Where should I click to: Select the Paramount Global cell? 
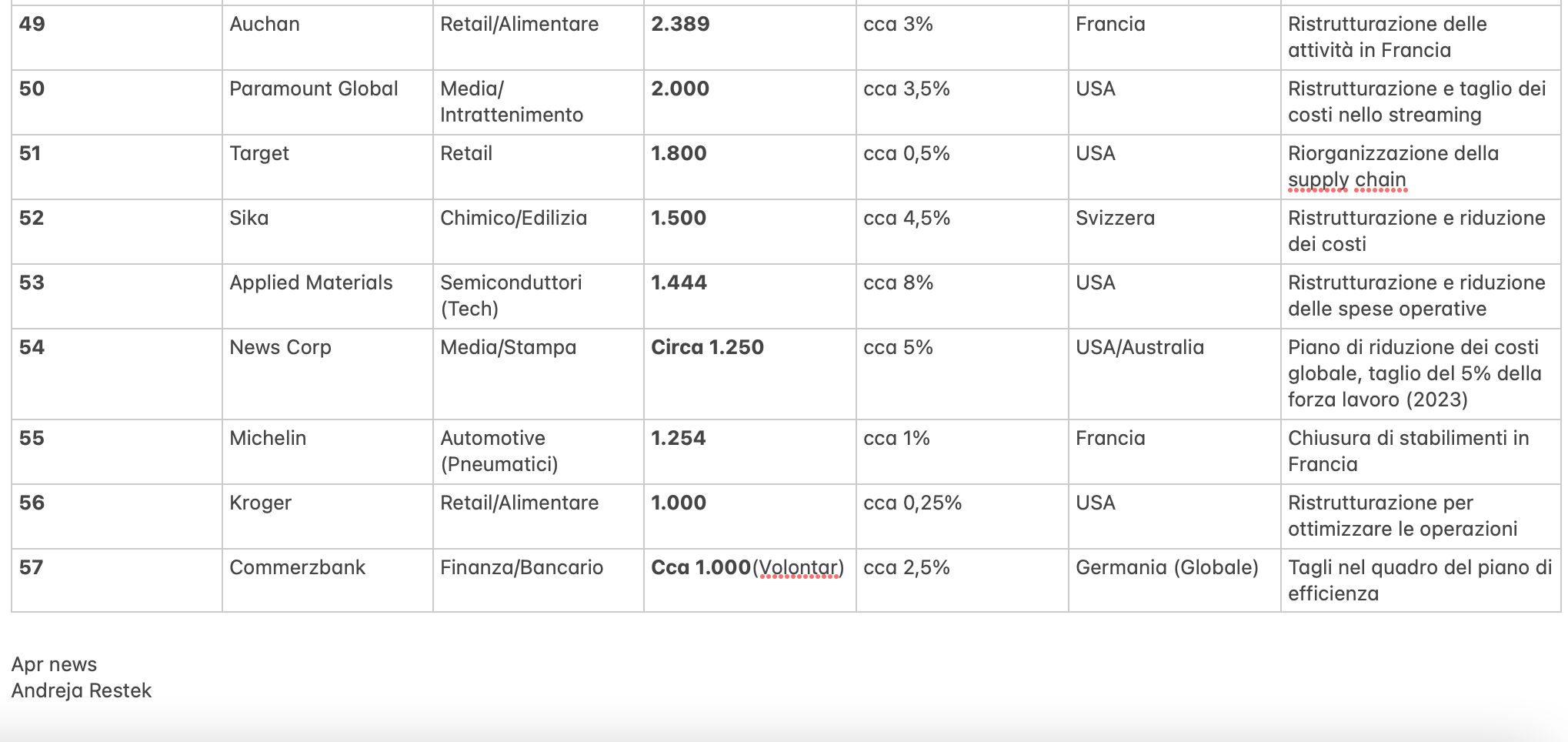pyautogui.click(x=314, y=89)
